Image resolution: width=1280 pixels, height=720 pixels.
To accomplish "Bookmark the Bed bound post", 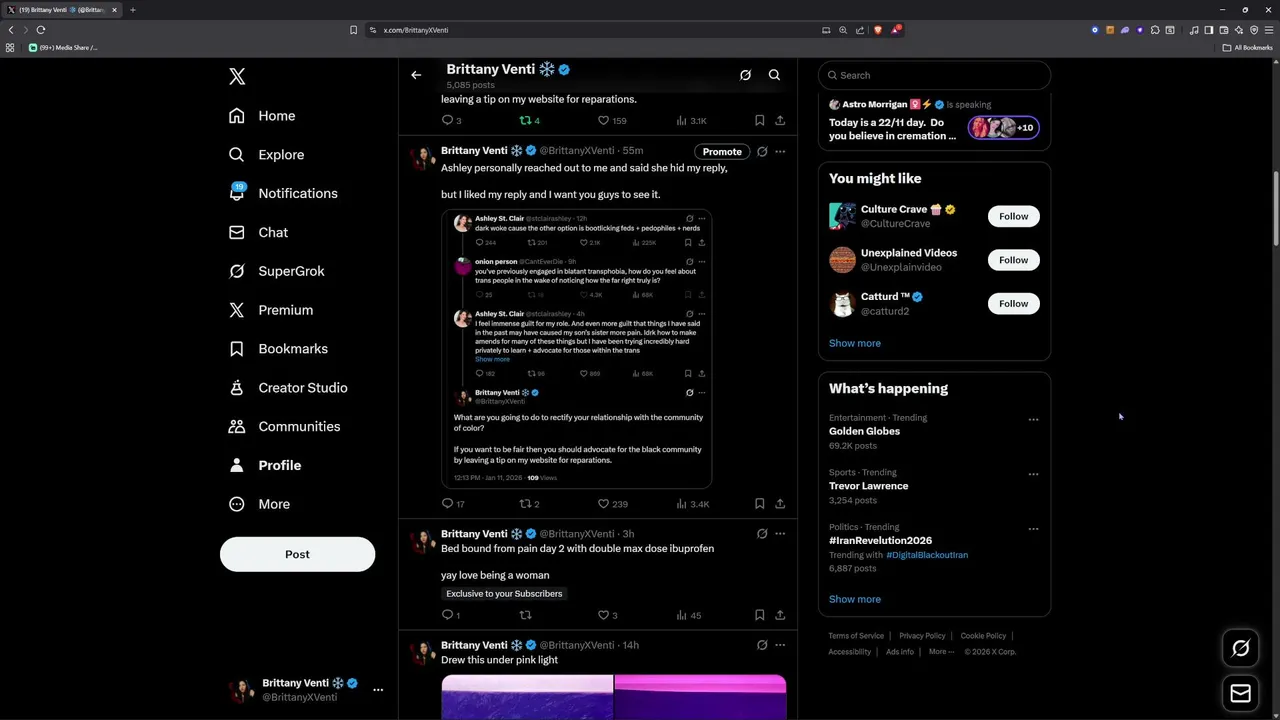I will pyautogui.click(x=759, y=615).
